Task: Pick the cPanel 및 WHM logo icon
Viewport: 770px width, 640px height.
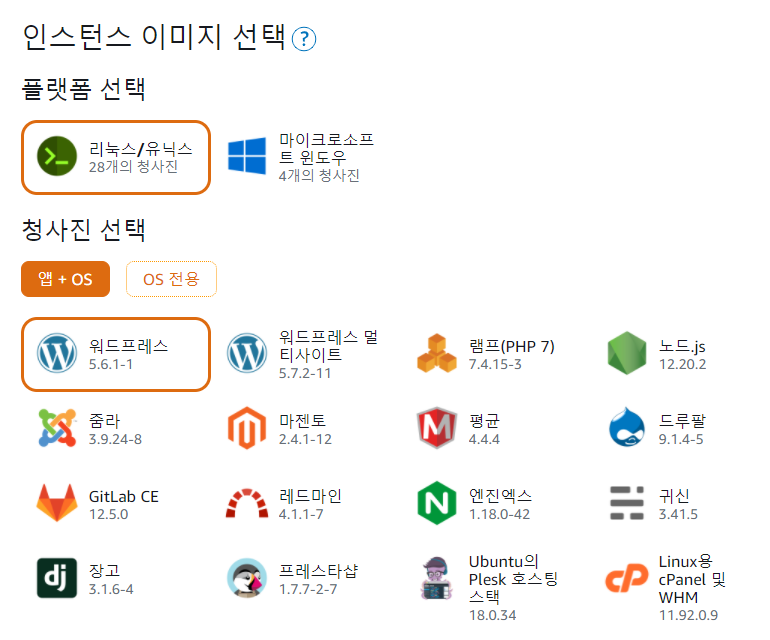Action: point(627,578)
